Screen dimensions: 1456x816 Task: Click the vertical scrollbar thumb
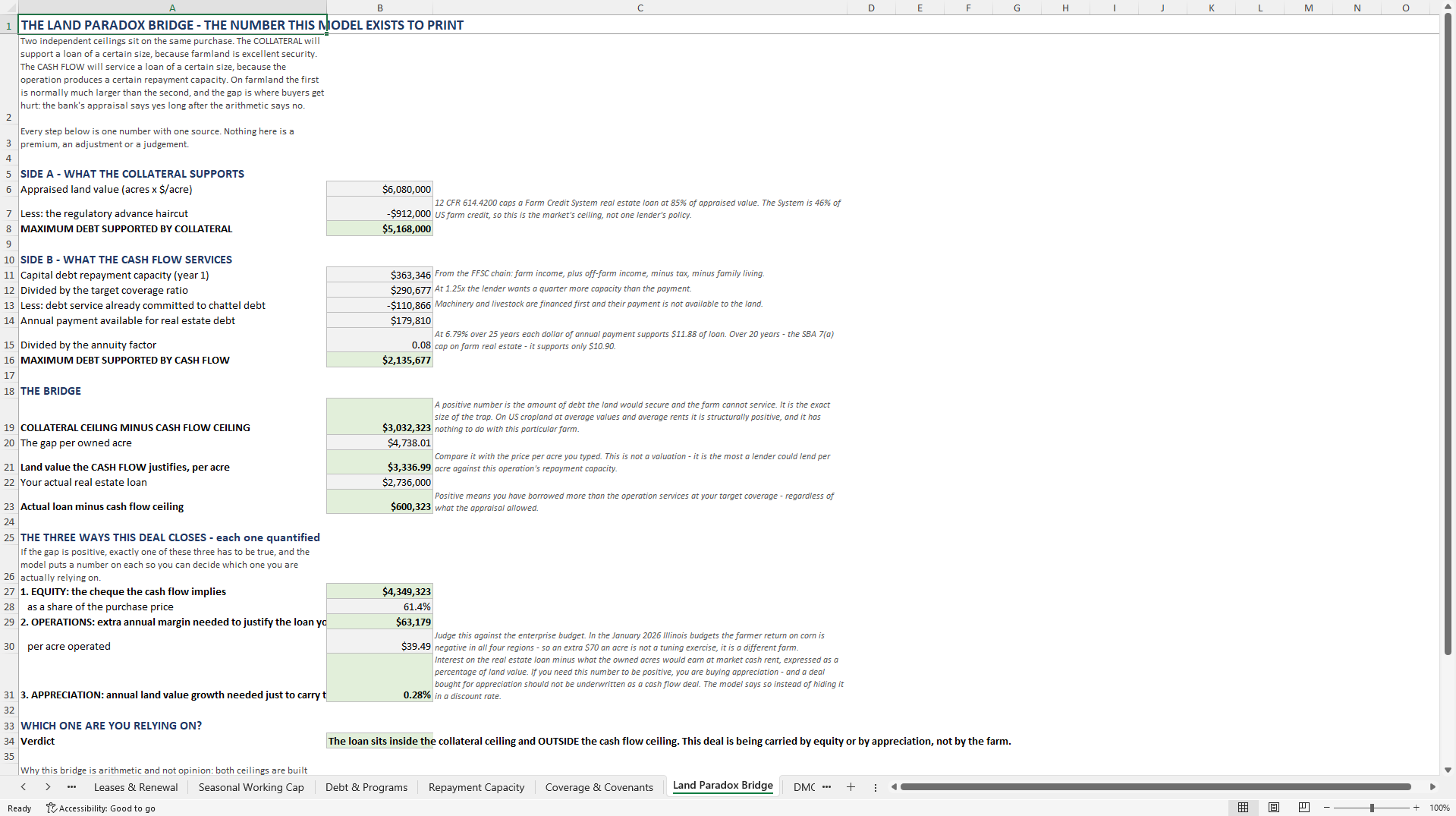click(x=1448, y=334)
